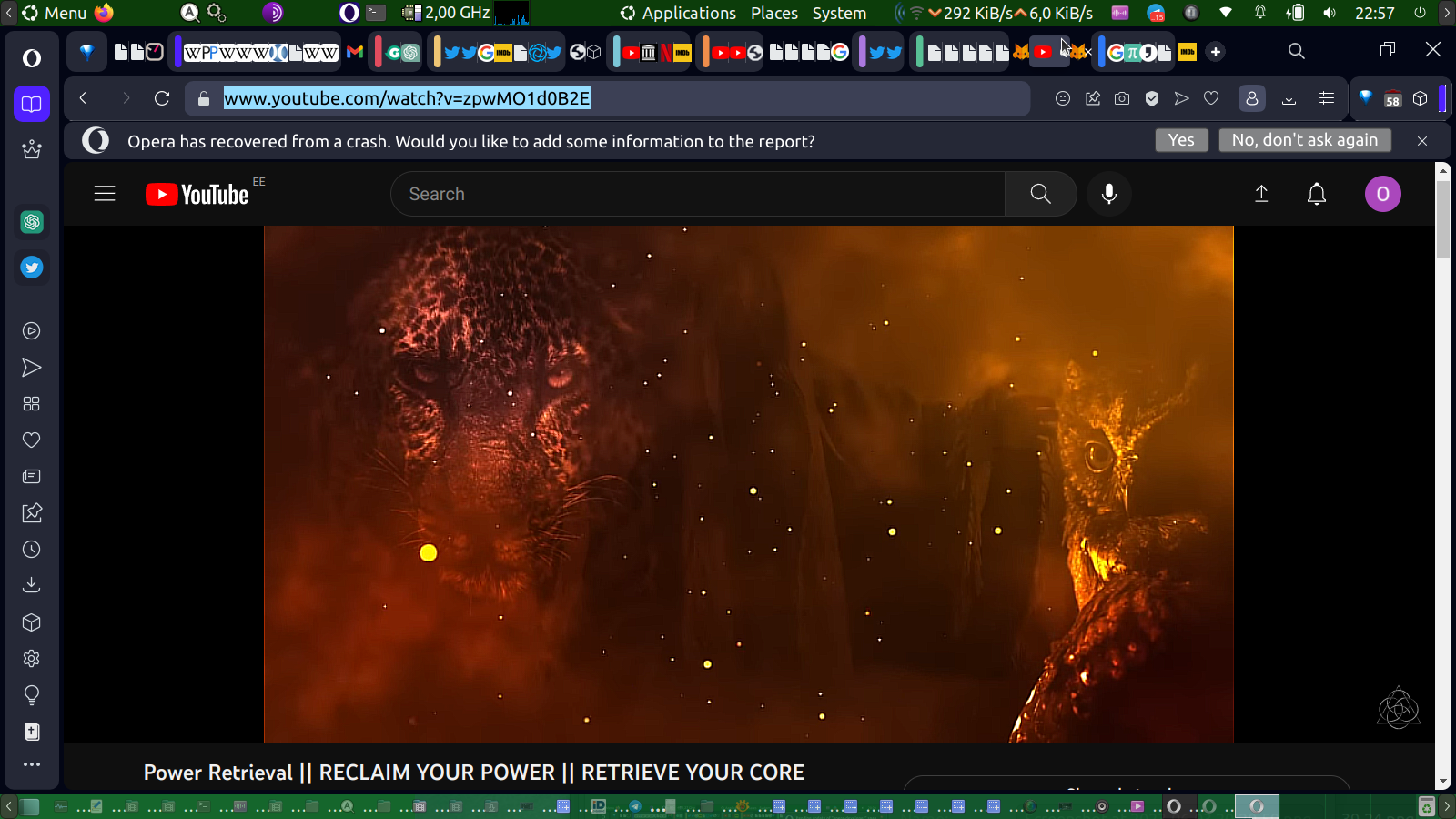Screen dimensions: 1456x819
Task: Click the video player to pause
Action: coord(749,484)
